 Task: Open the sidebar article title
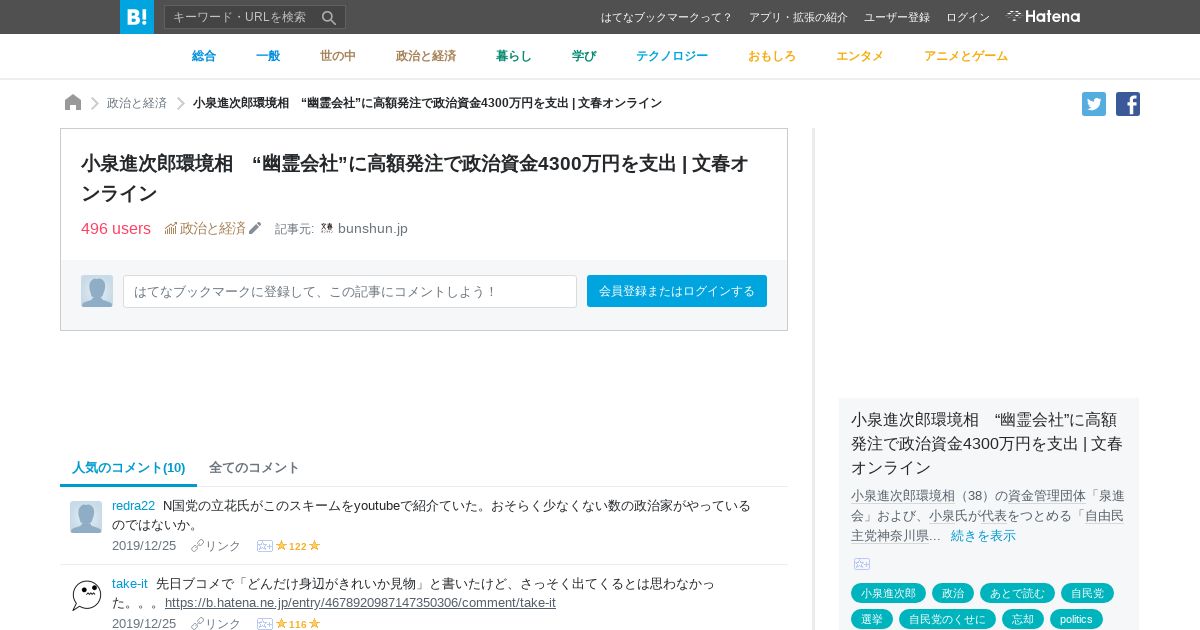point(988,443)
